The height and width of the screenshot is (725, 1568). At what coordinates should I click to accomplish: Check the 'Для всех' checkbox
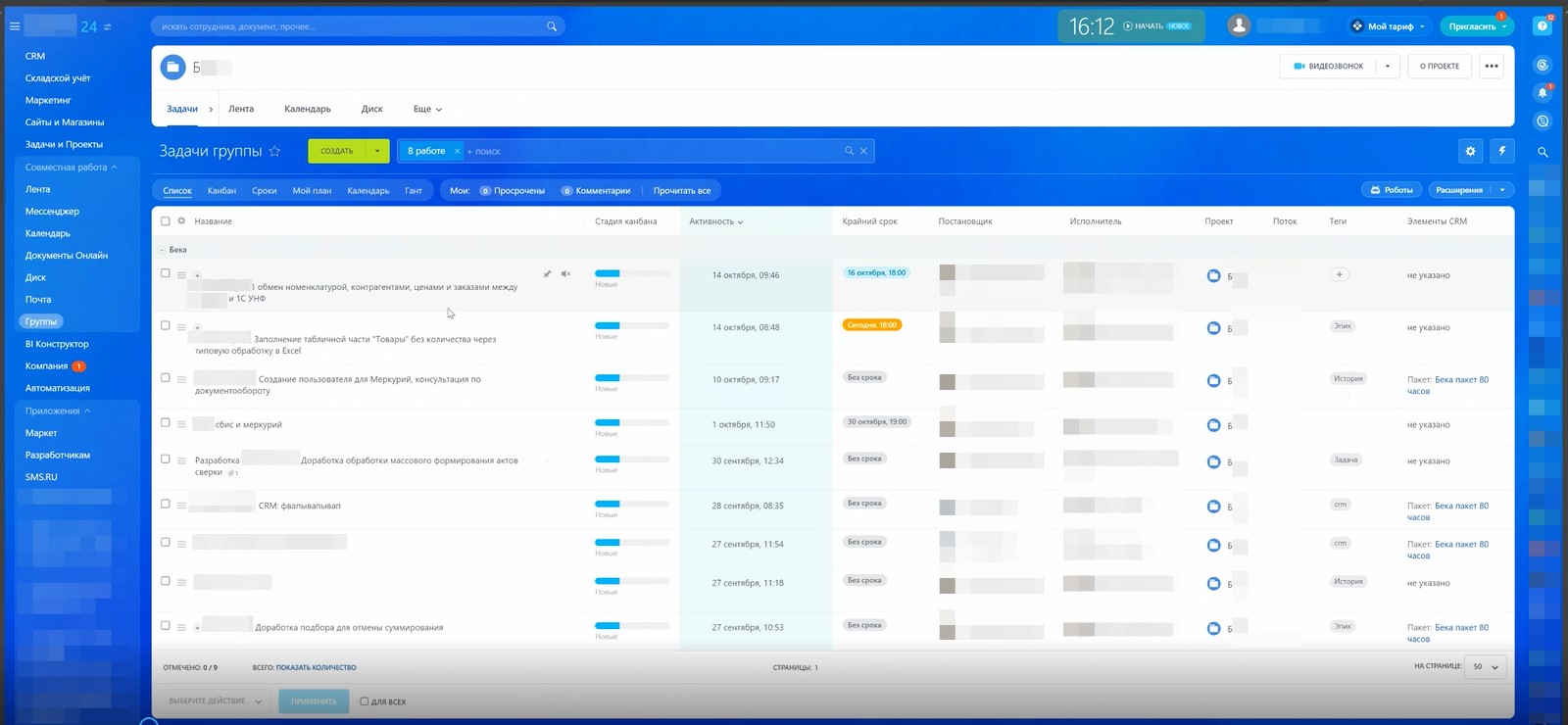click(365, 701)
